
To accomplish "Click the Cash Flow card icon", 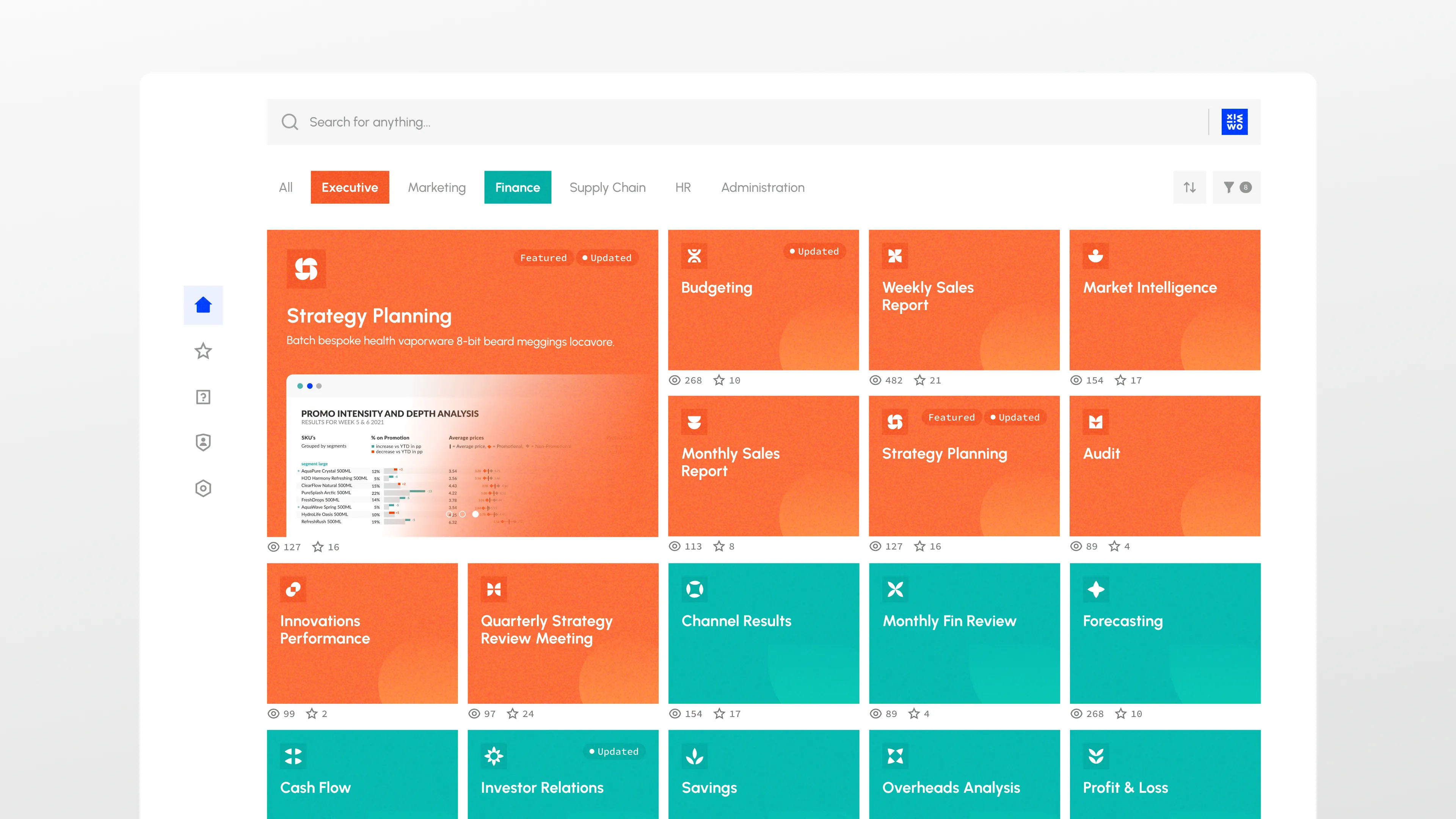I will pyautogui.click(x=293, y=756).
